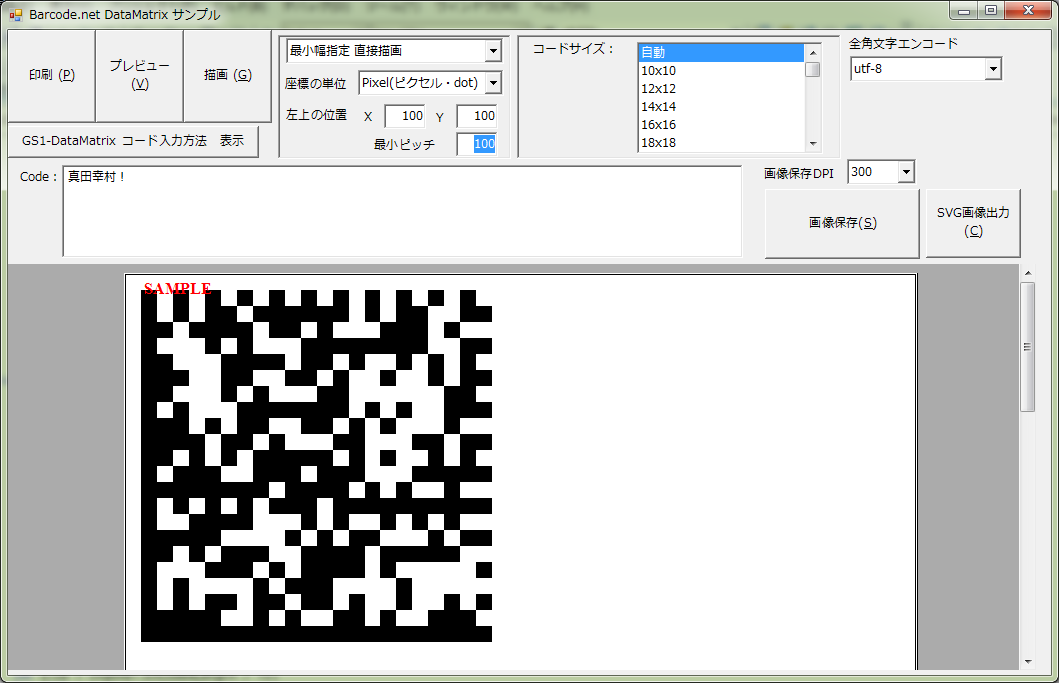This screenshot has width=1059, height=683.
Task: Click the code size list's down arrow
Action: pyautogui.click(x=812, y=143)
